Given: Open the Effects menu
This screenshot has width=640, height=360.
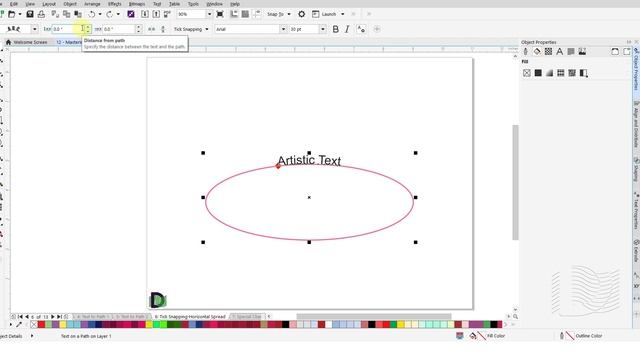Looking at the screenshot, I should point(114,4).
